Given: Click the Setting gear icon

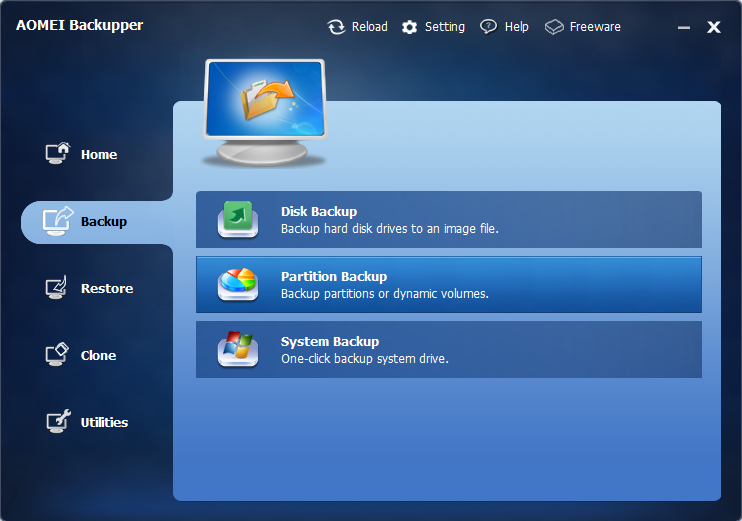Looking at the screenshot, I should [x=409, y=27].
